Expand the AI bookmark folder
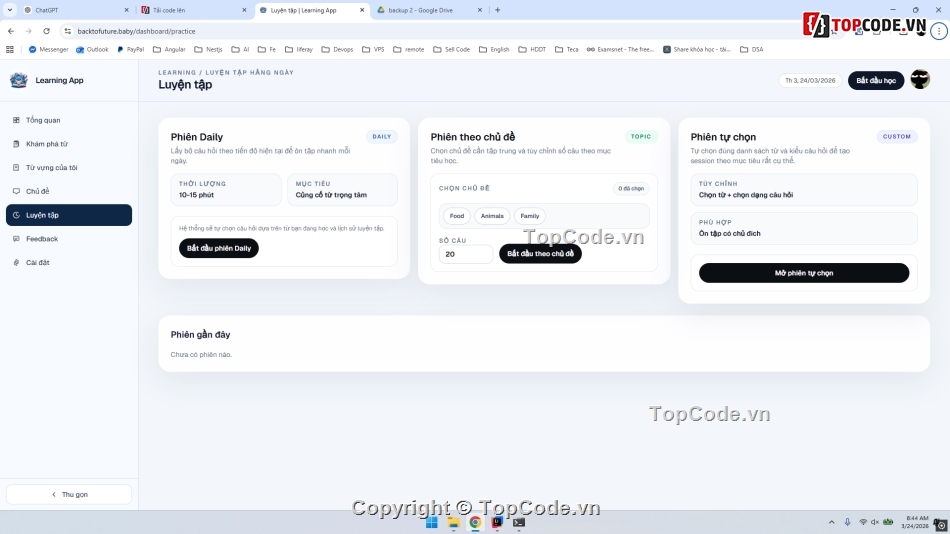 [x=241, y=50]
